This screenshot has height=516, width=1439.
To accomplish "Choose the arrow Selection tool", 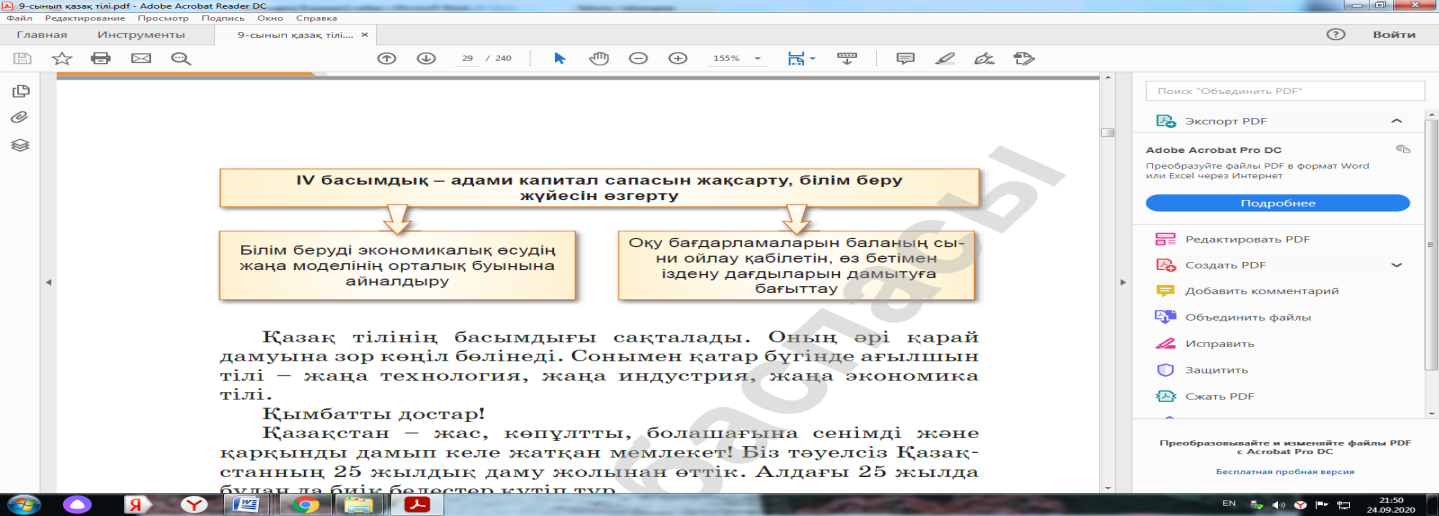I will pyautogui.click(x=560, y=58).
